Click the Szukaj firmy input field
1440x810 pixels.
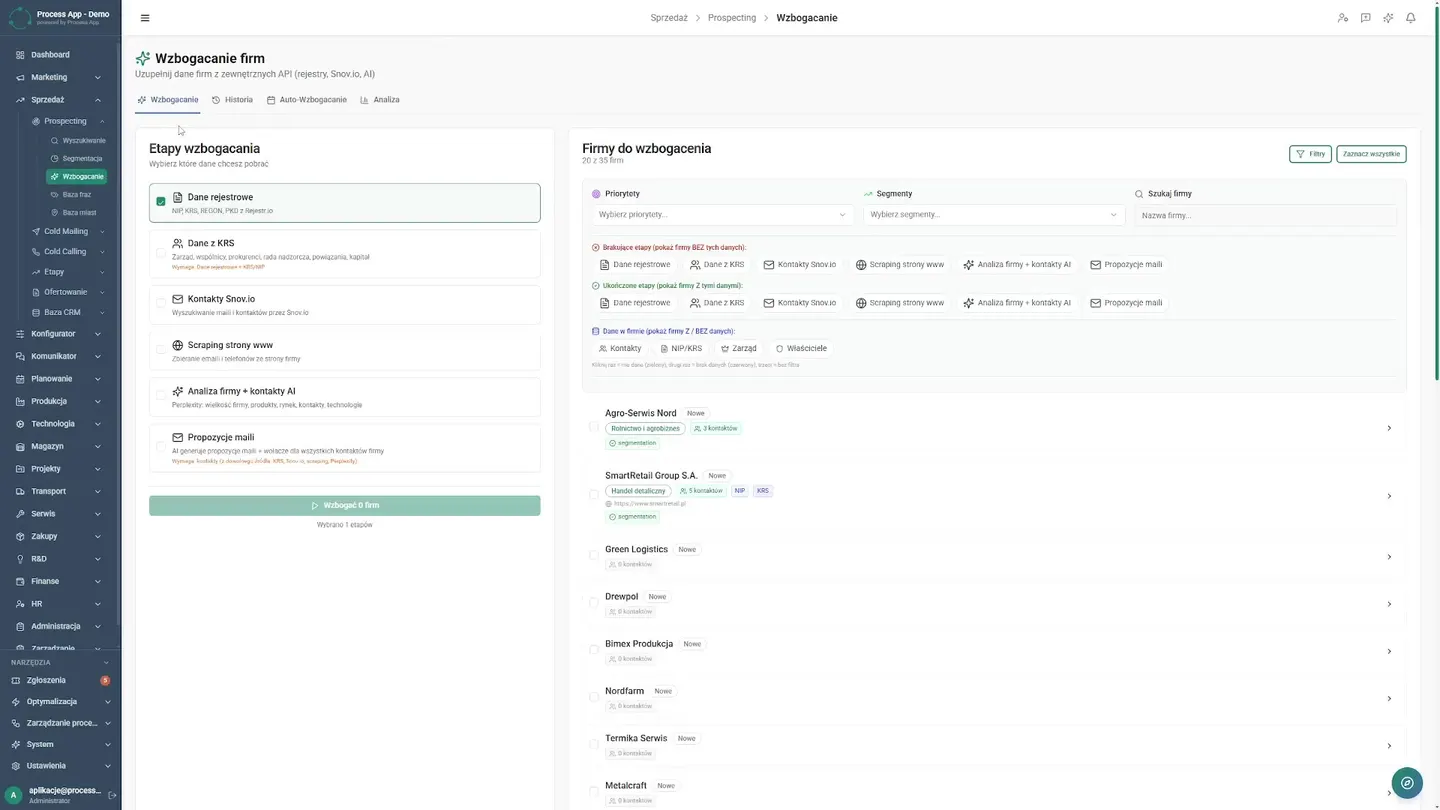coord(1266,215)
